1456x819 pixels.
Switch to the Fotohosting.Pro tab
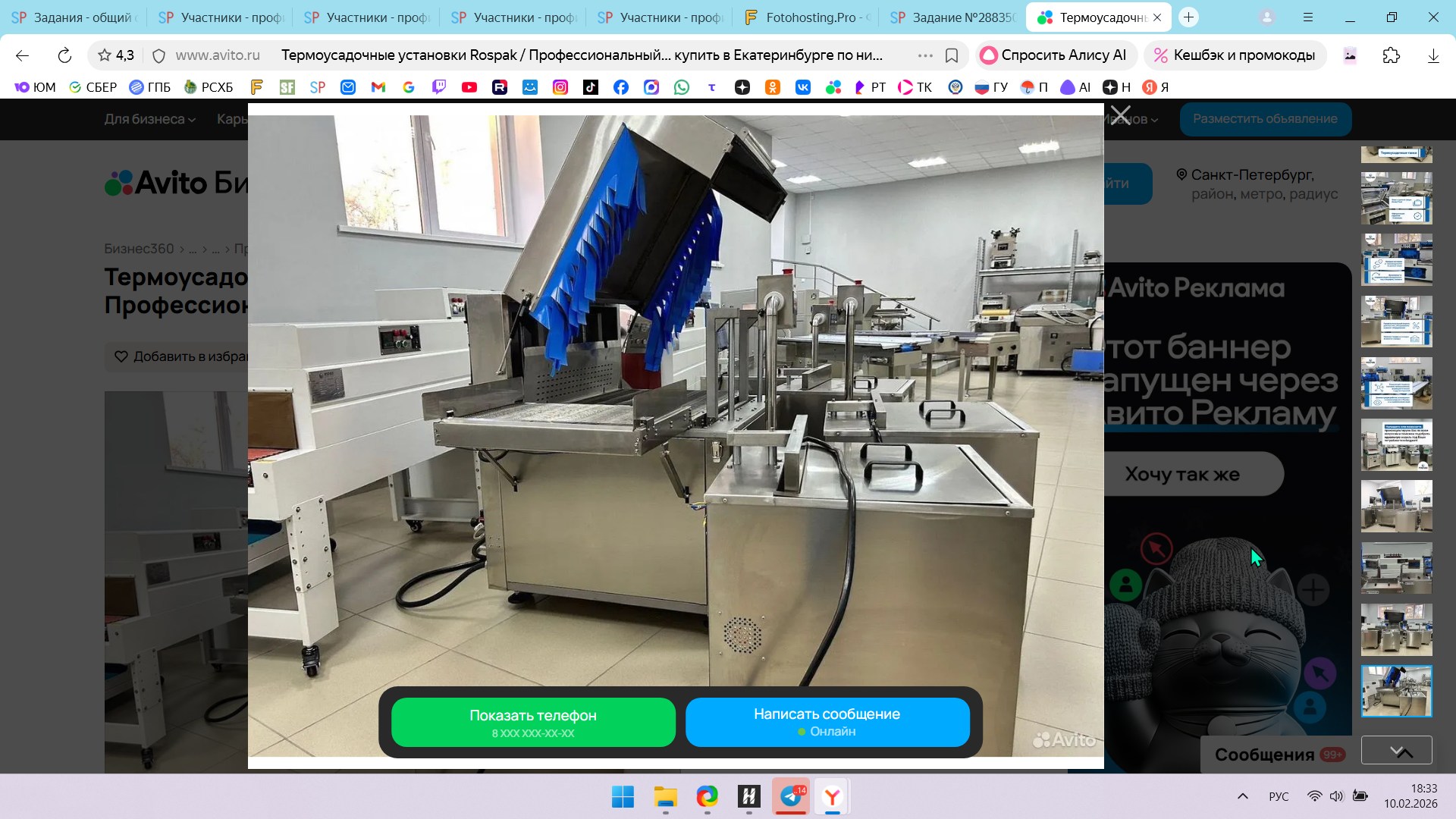pyautogui.click(x=808, y=17)
